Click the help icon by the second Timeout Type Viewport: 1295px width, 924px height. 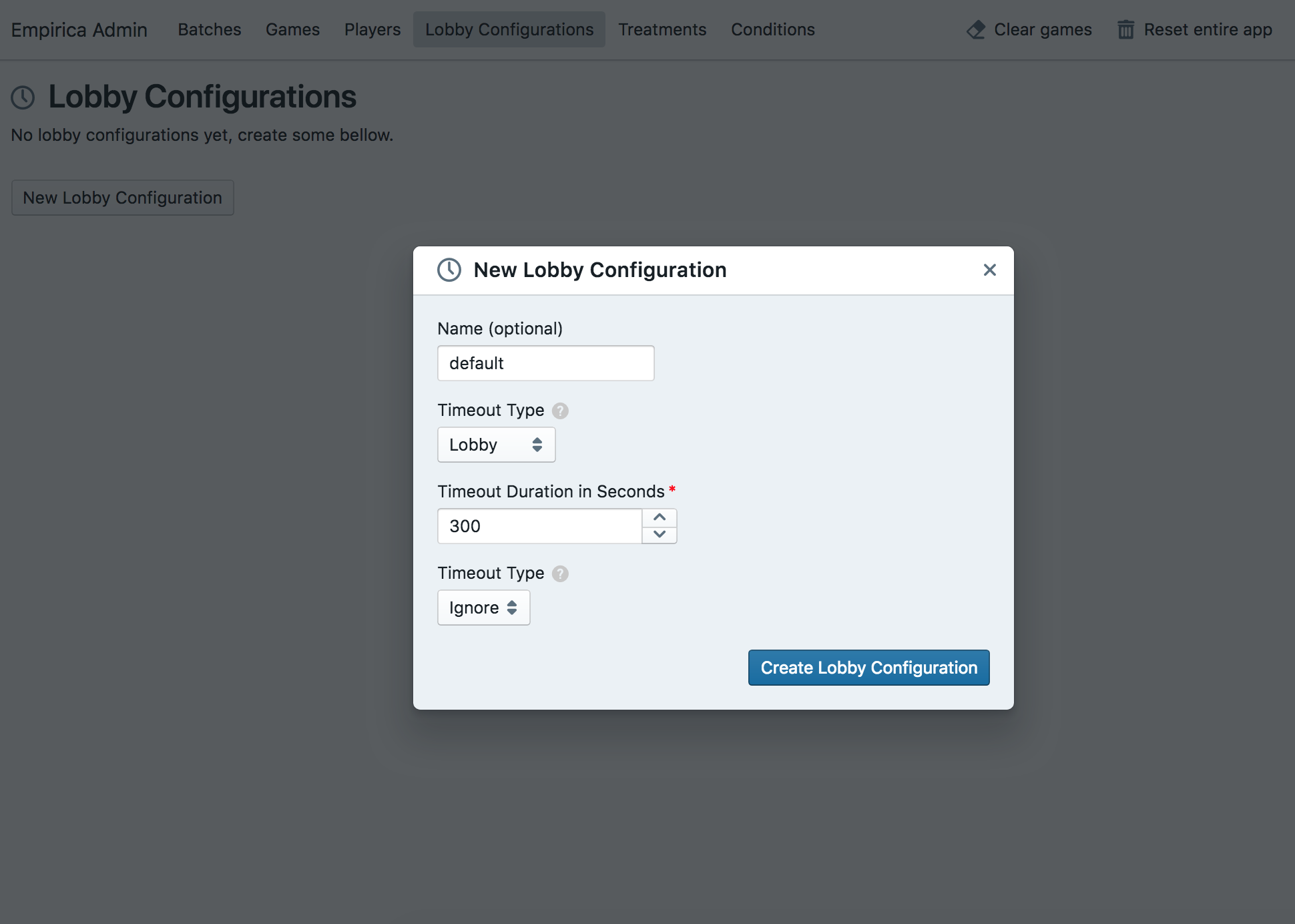tap(561, 573)
